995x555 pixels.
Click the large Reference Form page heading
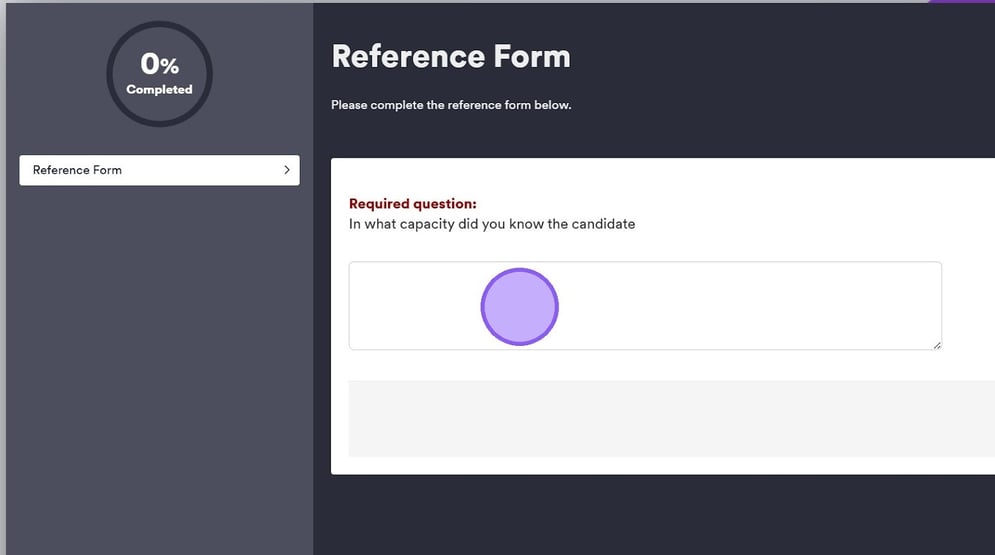click(x=450, y=56)
